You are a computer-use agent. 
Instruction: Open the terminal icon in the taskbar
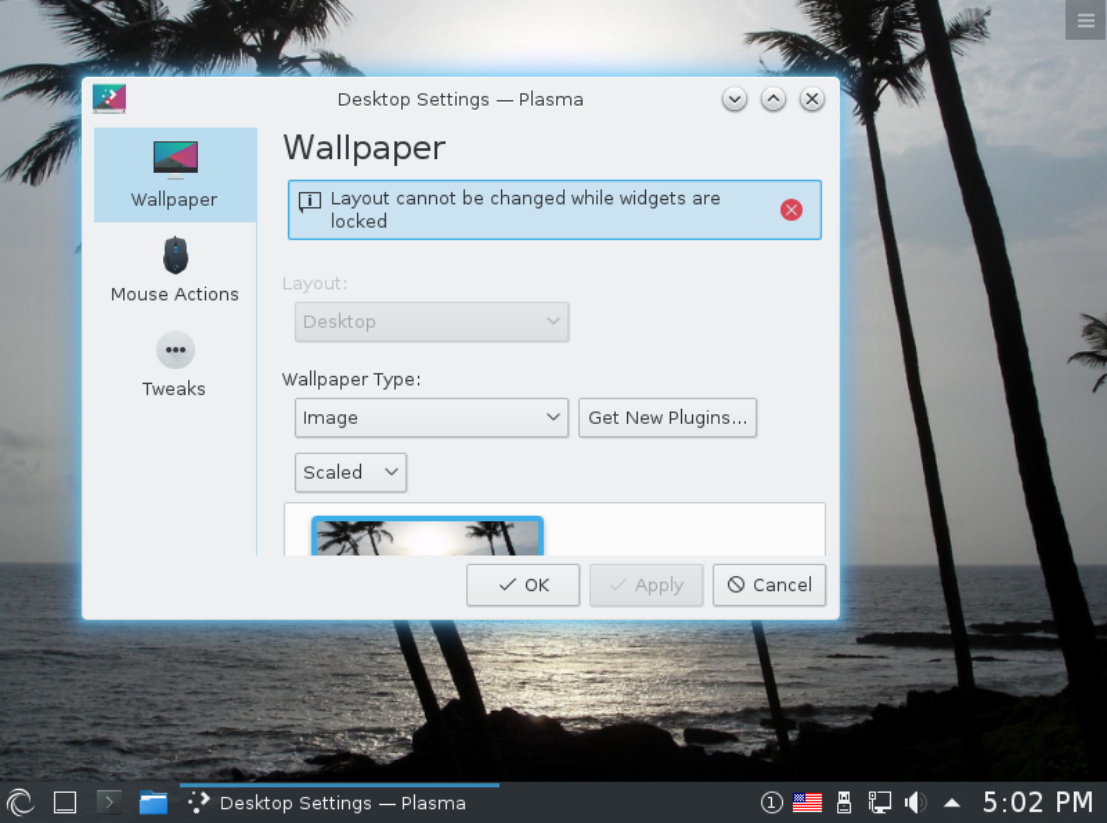(108, 802)
